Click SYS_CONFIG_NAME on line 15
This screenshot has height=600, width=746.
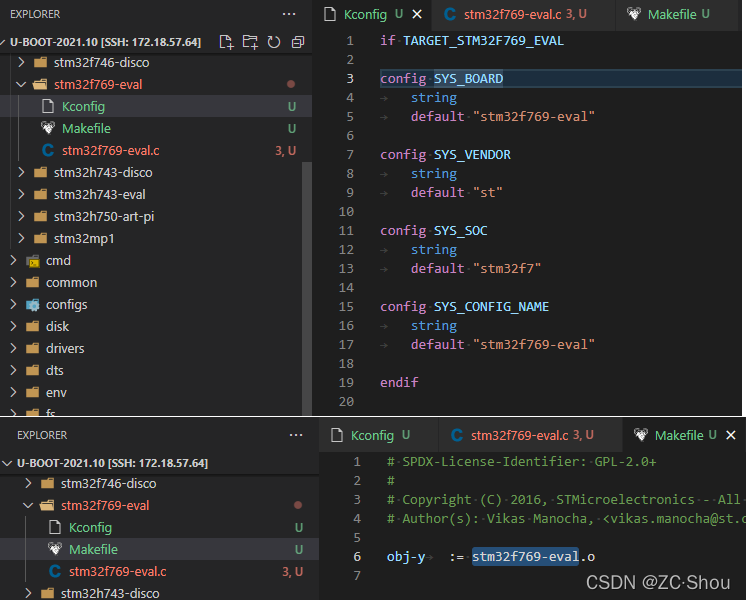pos(491,306)
